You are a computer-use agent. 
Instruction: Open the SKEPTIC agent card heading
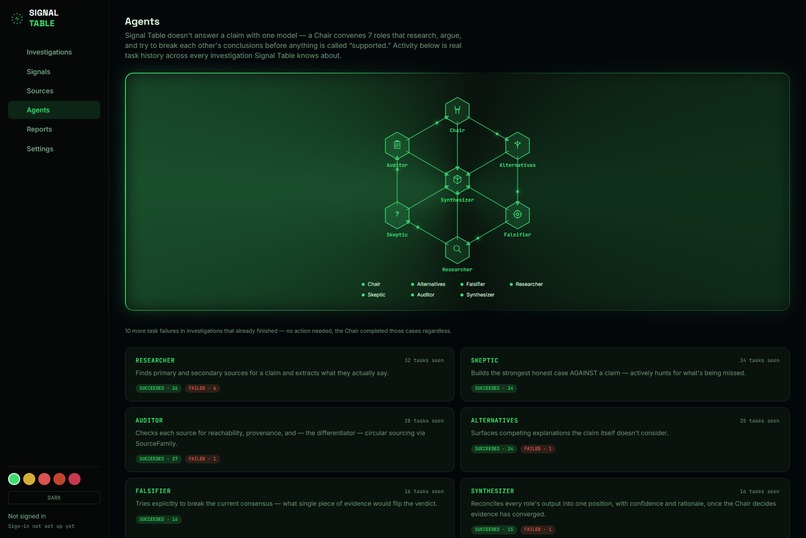[484, 360]
